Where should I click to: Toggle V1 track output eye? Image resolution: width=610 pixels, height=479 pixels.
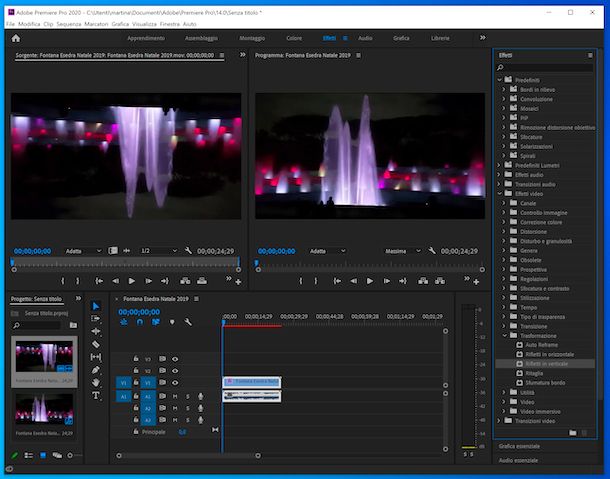pos(175,383)
